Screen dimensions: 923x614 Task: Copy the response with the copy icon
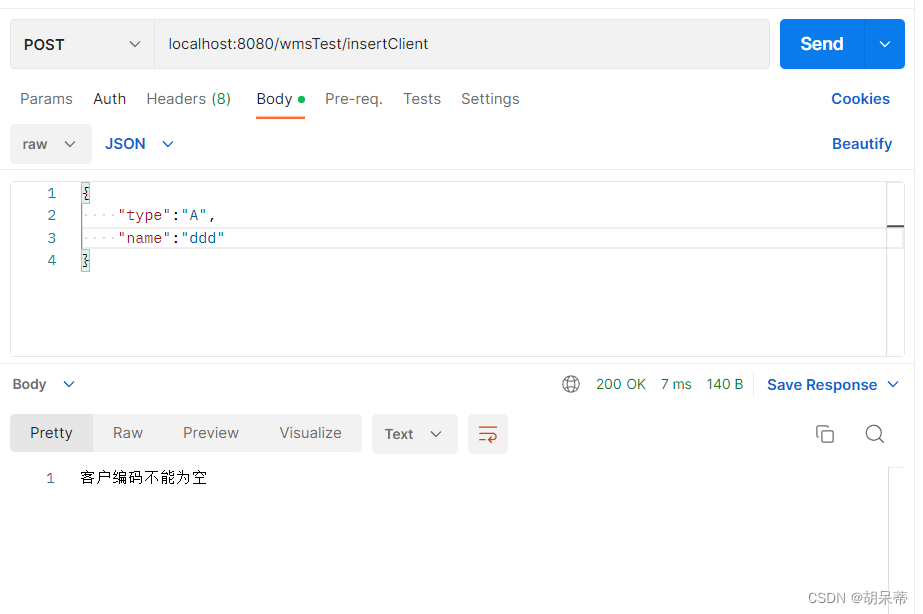point(825,434)
